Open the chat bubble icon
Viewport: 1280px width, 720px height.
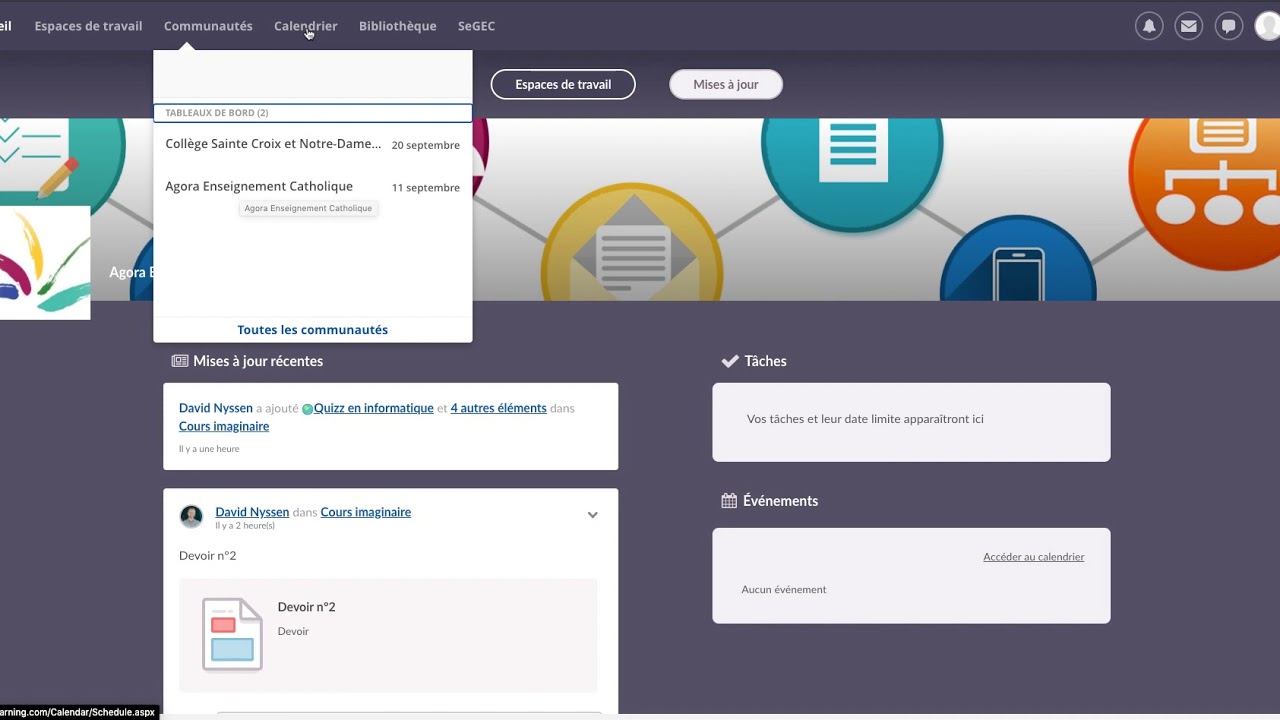[1228, 26]
